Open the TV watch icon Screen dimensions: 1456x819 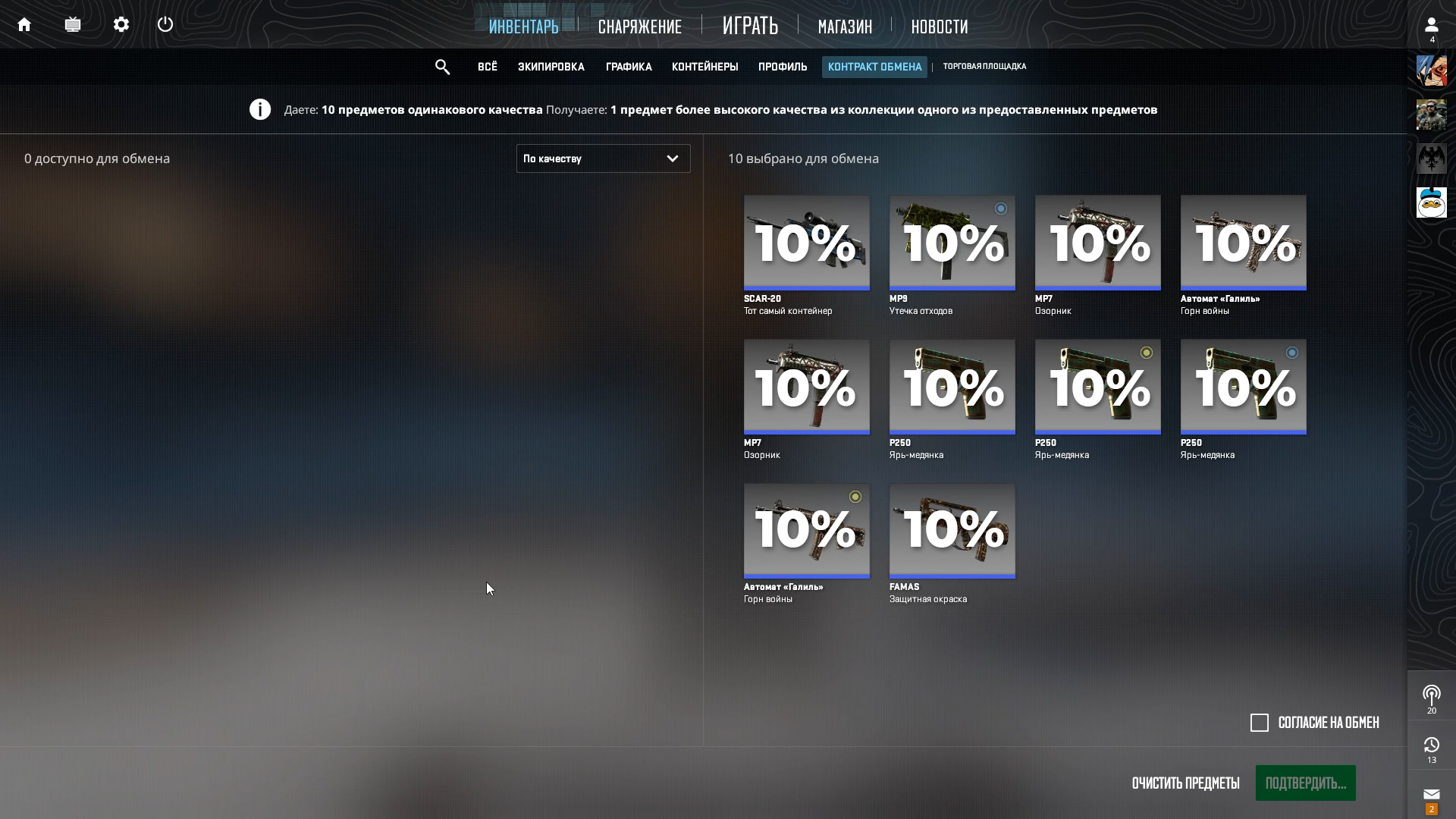[x=73, y=25]
